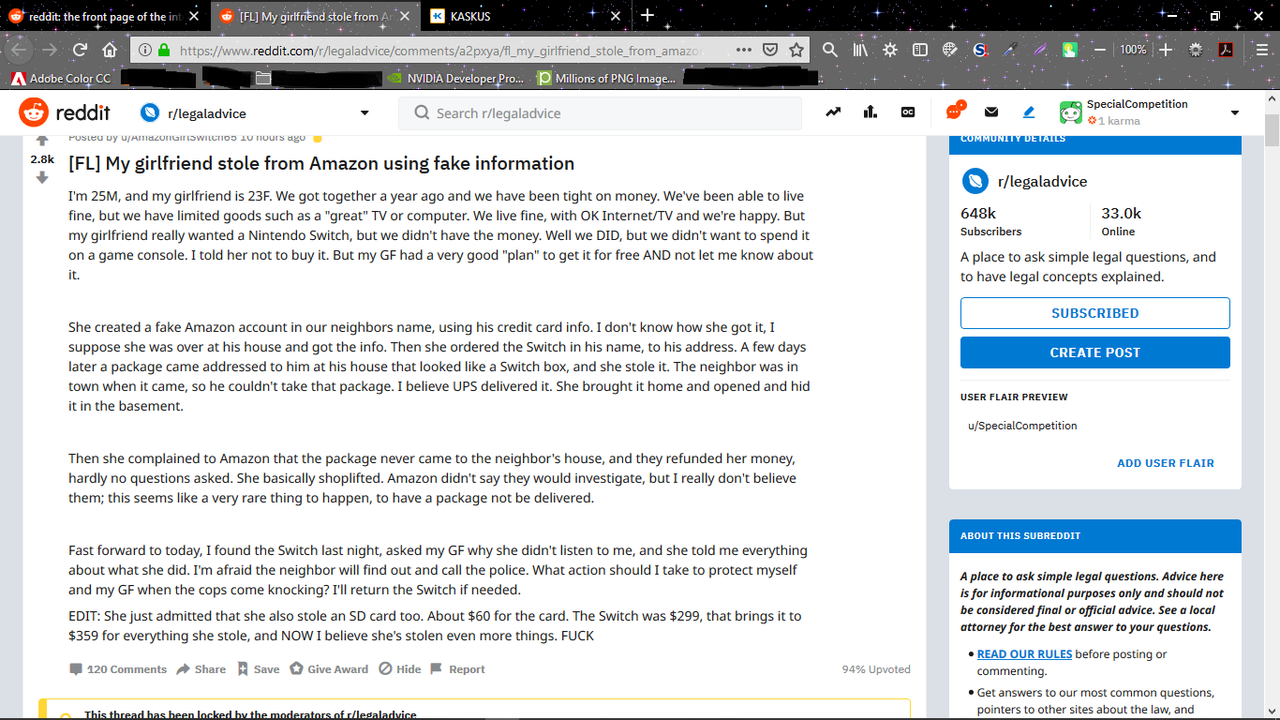Open the r/all bar chart icon
The image size is (1280, 720).
click(x=870, y=113)
